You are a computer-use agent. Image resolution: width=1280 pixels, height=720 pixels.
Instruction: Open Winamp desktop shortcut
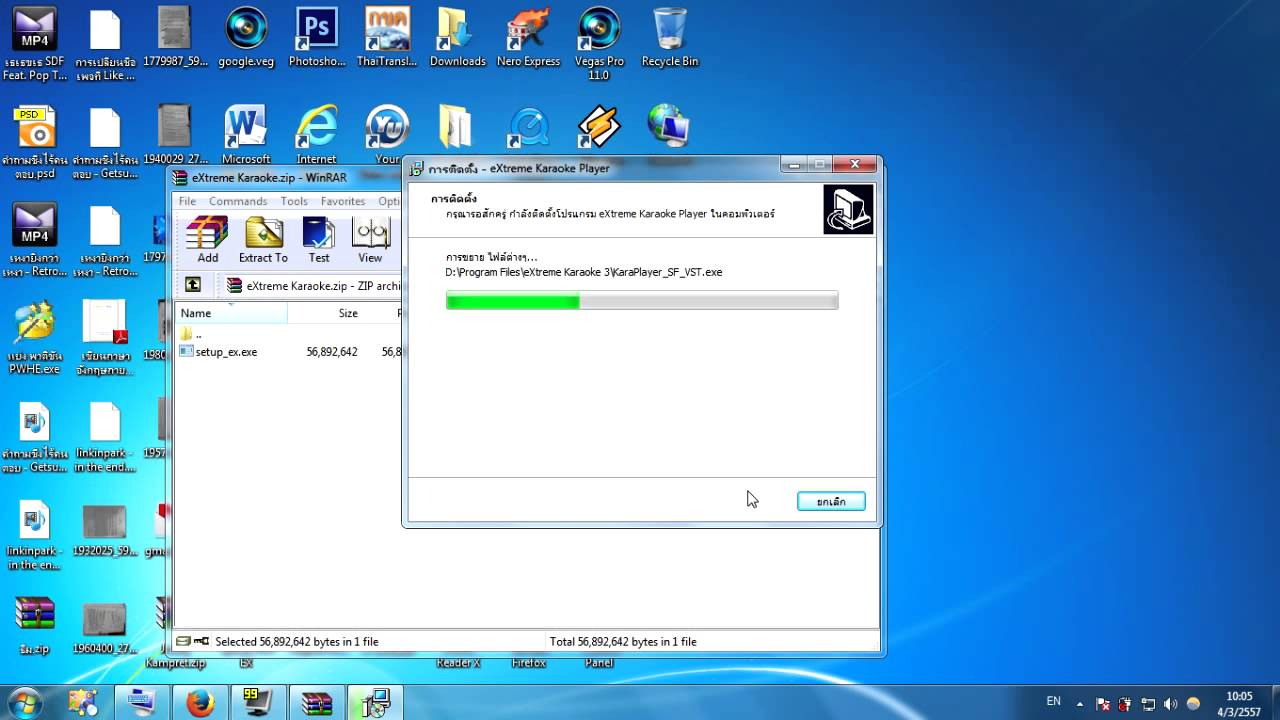599,128
